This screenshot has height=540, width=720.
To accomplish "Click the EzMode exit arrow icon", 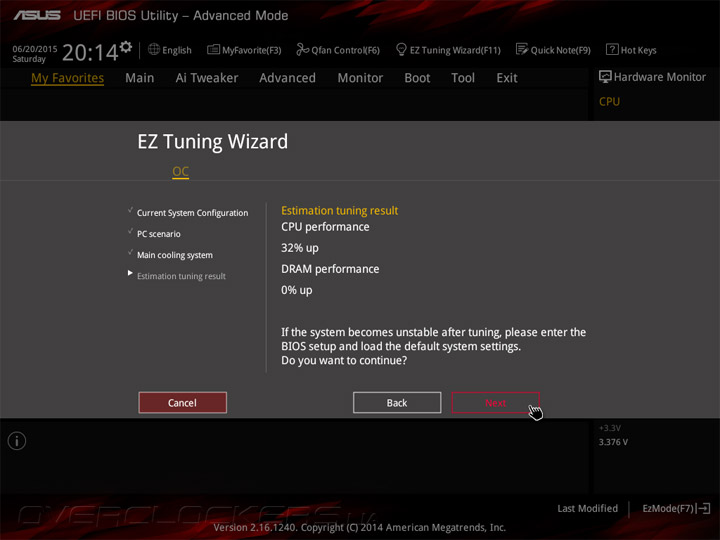I will 704,508.
